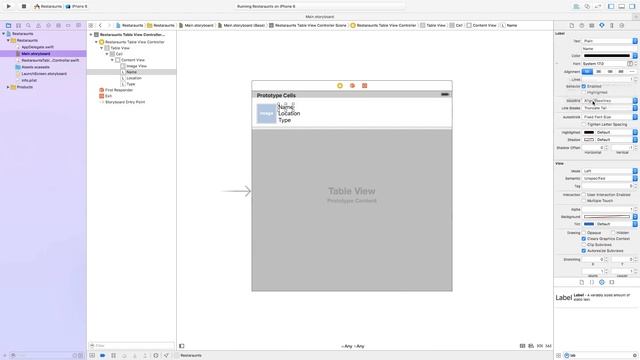Open the Background color swatch
Screen dimensions: 640x360
click(607, 217)
